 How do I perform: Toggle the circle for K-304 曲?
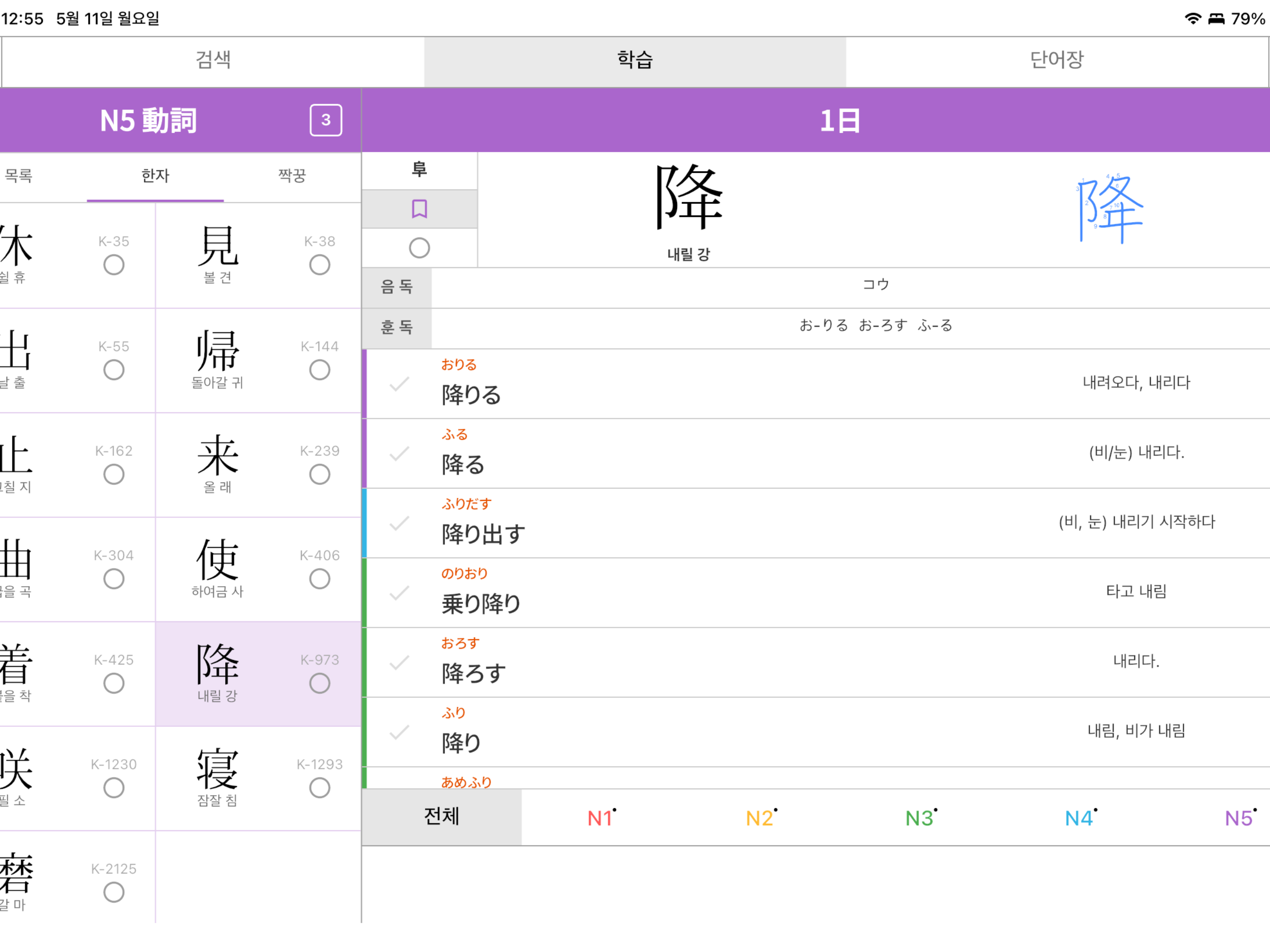(x=114, y=579)
